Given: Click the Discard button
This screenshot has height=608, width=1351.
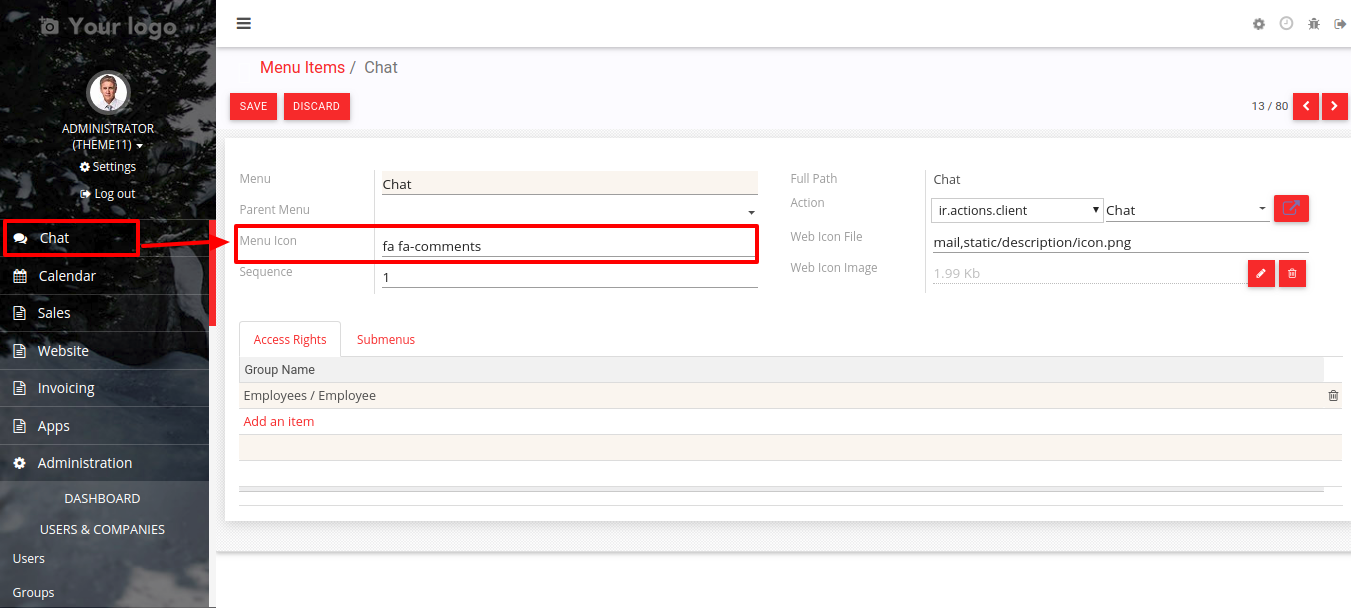Looking at the screenshot, I should coord(317,106).
